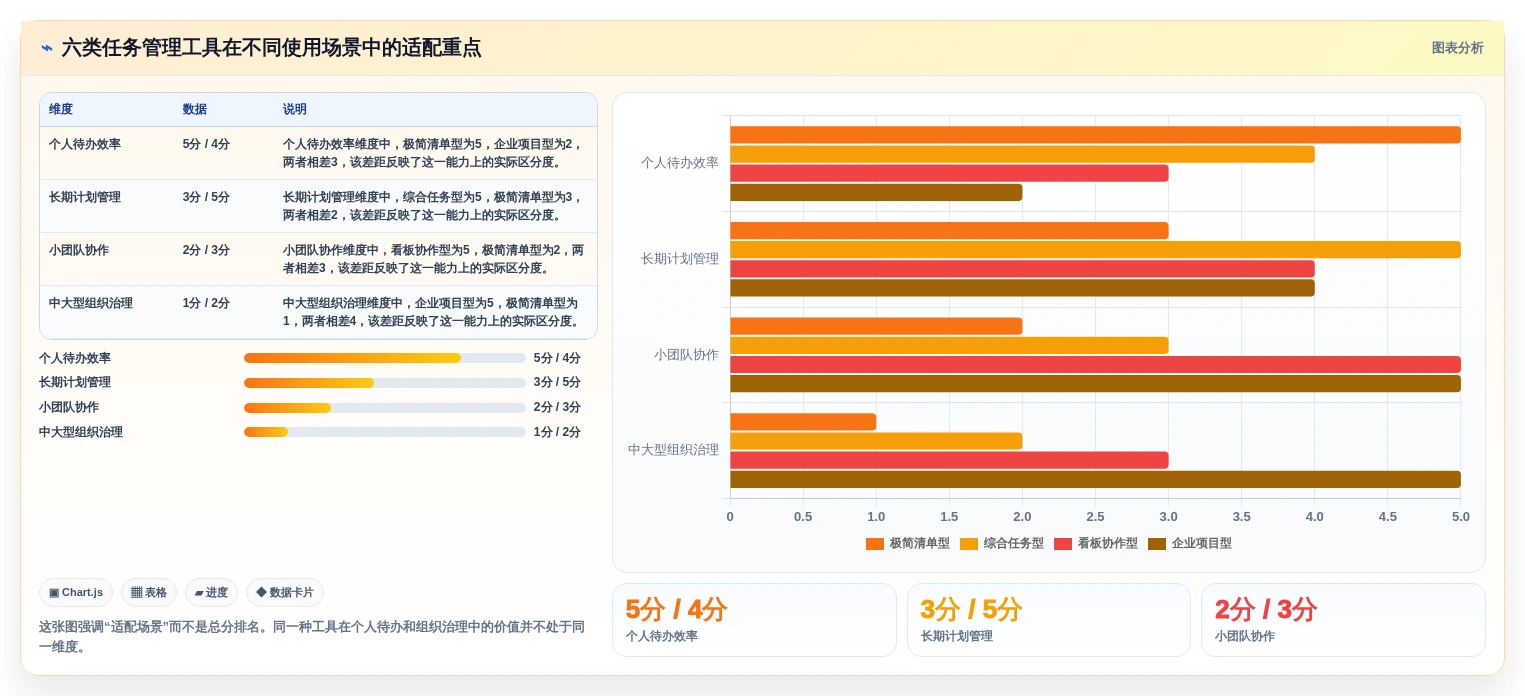Click 企业项目型 bar in 个人待办效率 group
Screen dimensions: 1525x696
(876, 192)
